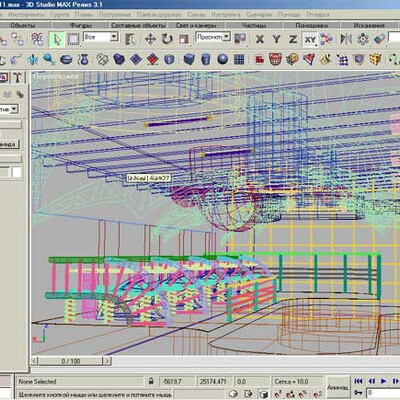Screen dimensions: 400x400
Task: Pick the cylinder primitive icon
Action: click(x=206, y=60)
